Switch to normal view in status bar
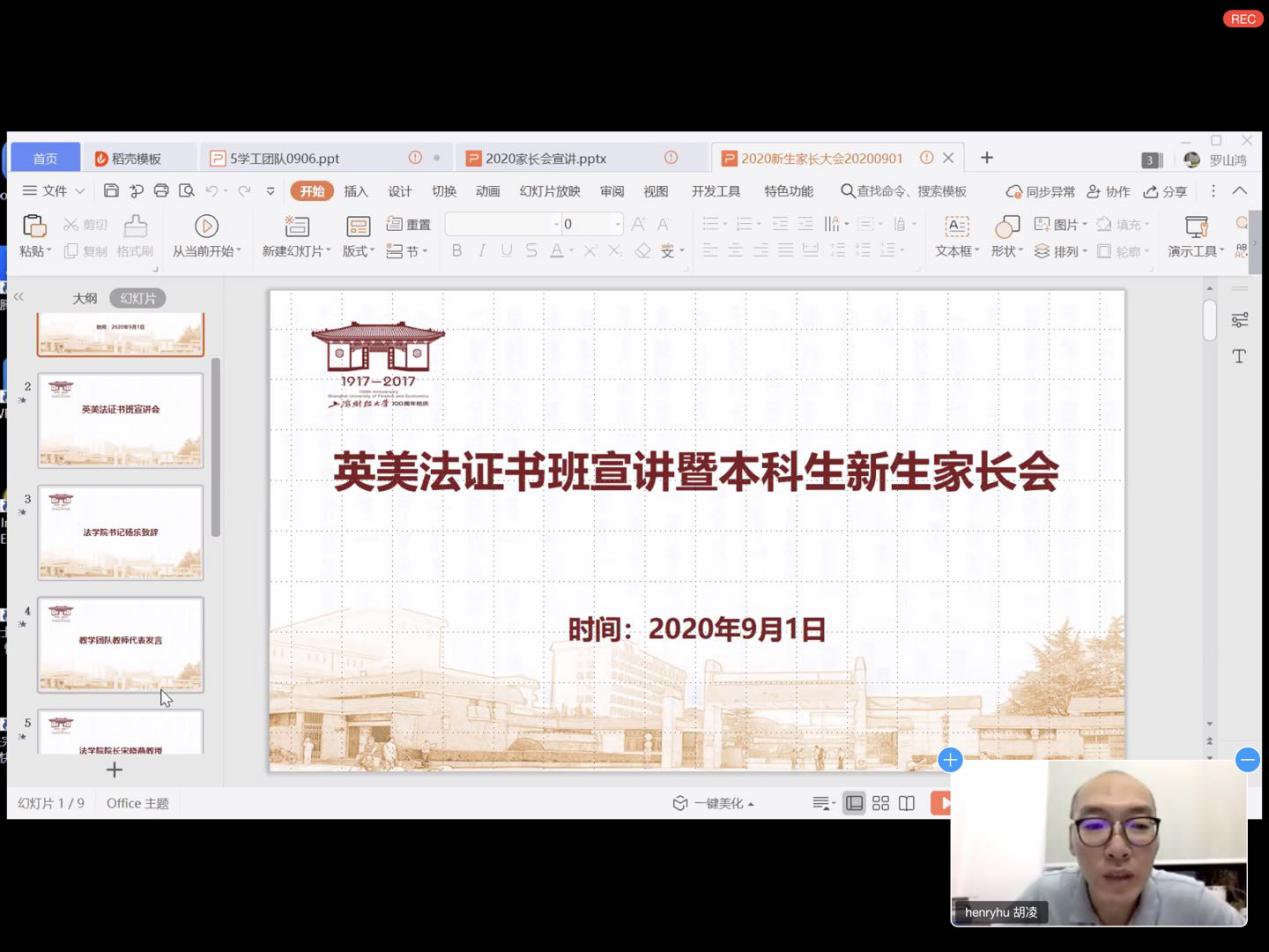This screenshot has height=952, width=1269. pos(854,803)
